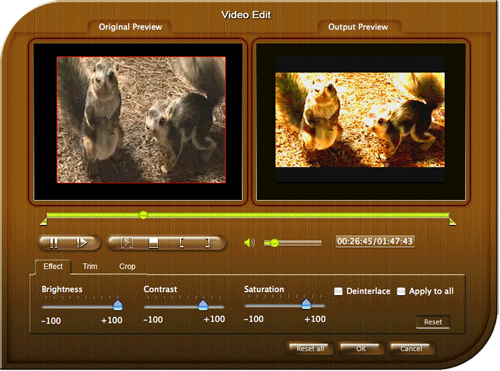Confirm edits with the OK button

(x=361, y=349)
